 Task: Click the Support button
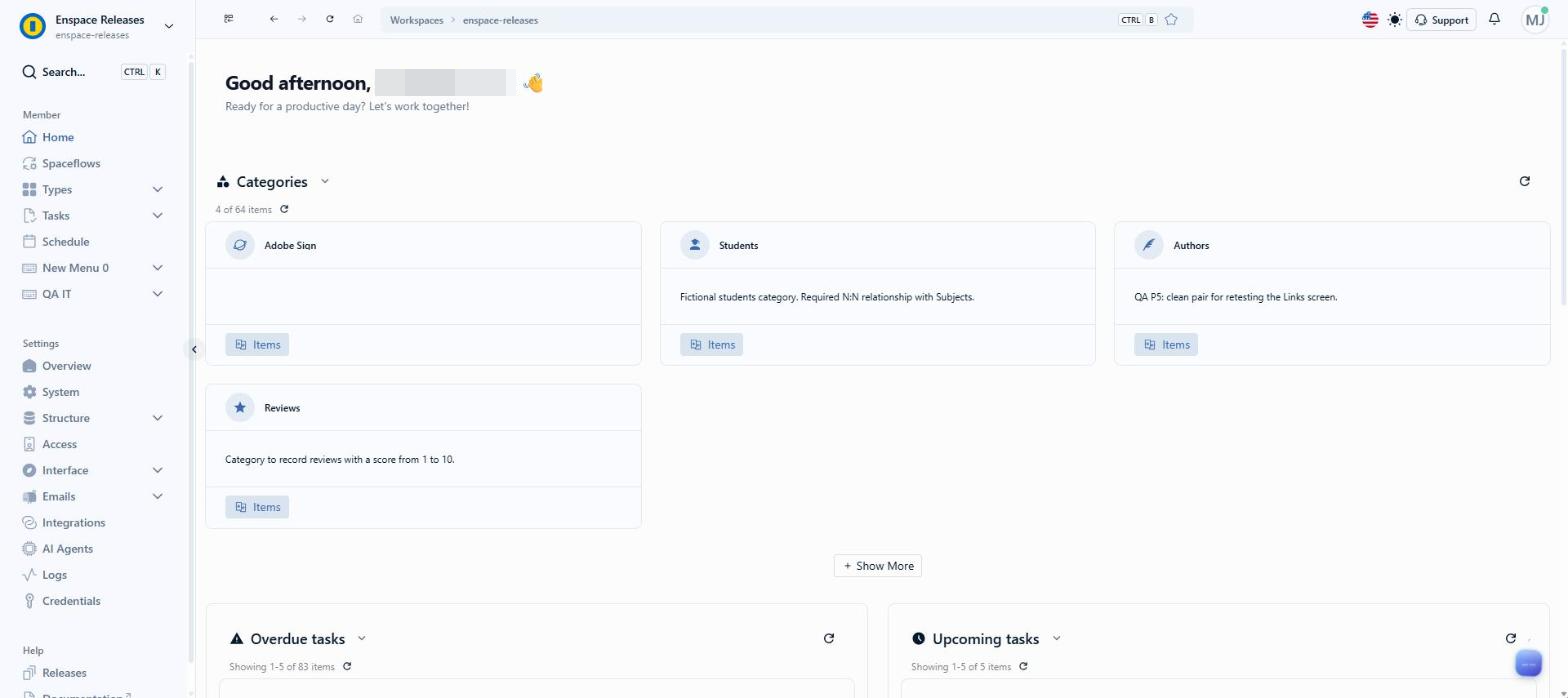point(1441,20)
